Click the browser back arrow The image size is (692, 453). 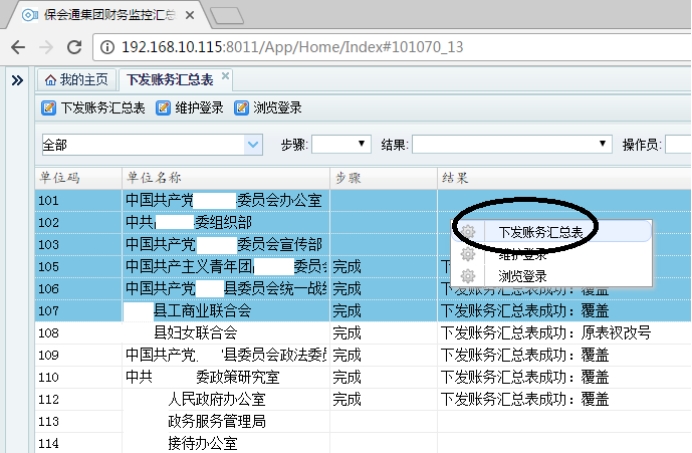pyautogui.click(x=18, y=47)
